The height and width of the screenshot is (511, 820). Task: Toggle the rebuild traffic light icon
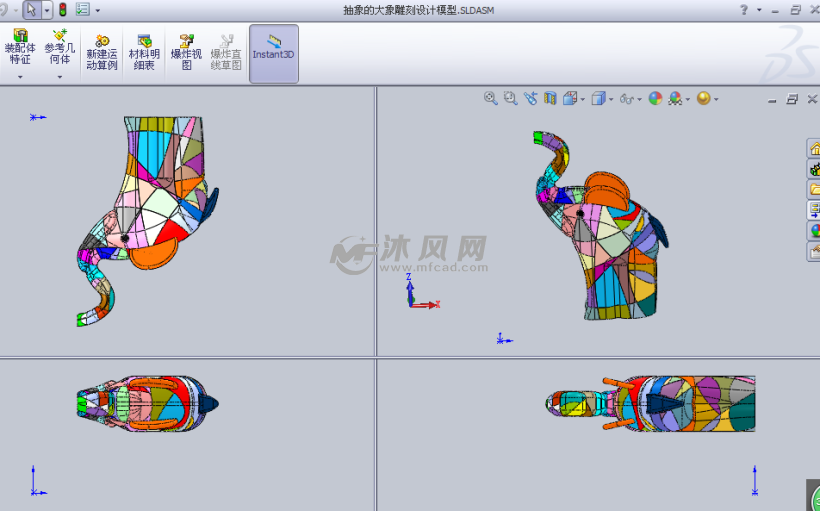[63, 9]
